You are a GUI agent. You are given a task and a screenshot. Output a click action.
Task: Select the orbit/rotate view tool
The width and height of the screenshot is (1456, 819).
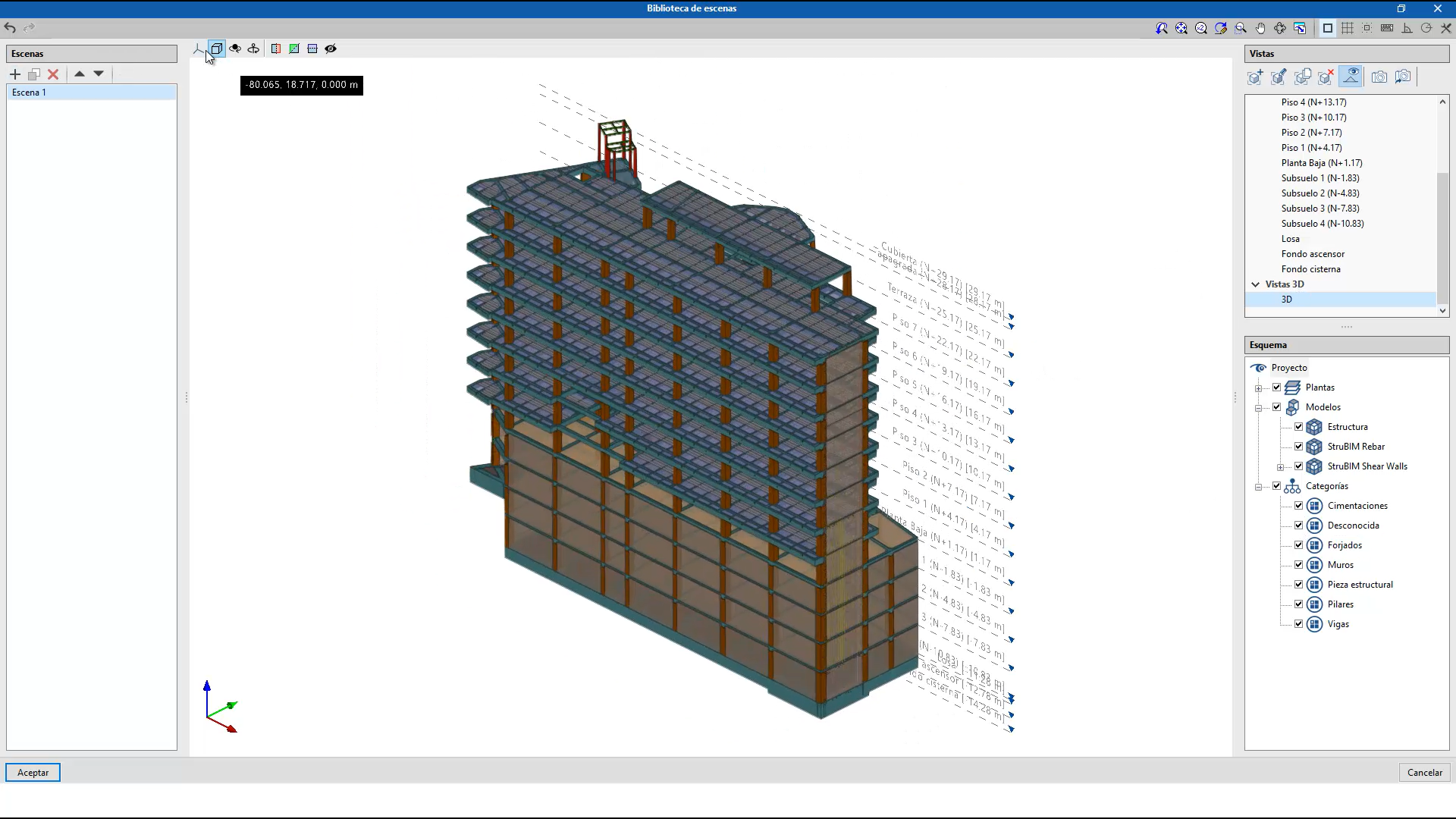coord(1279,27)
